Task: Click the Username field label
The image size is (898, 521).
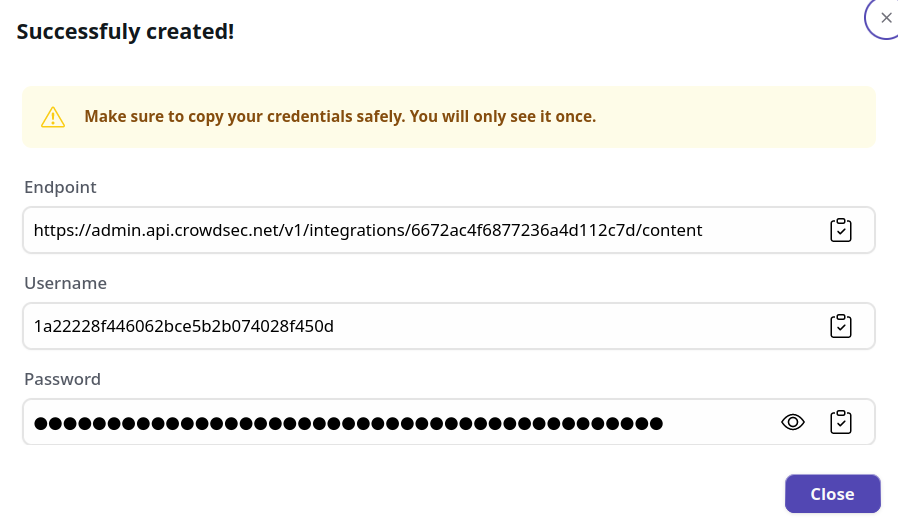Action: 65,283
